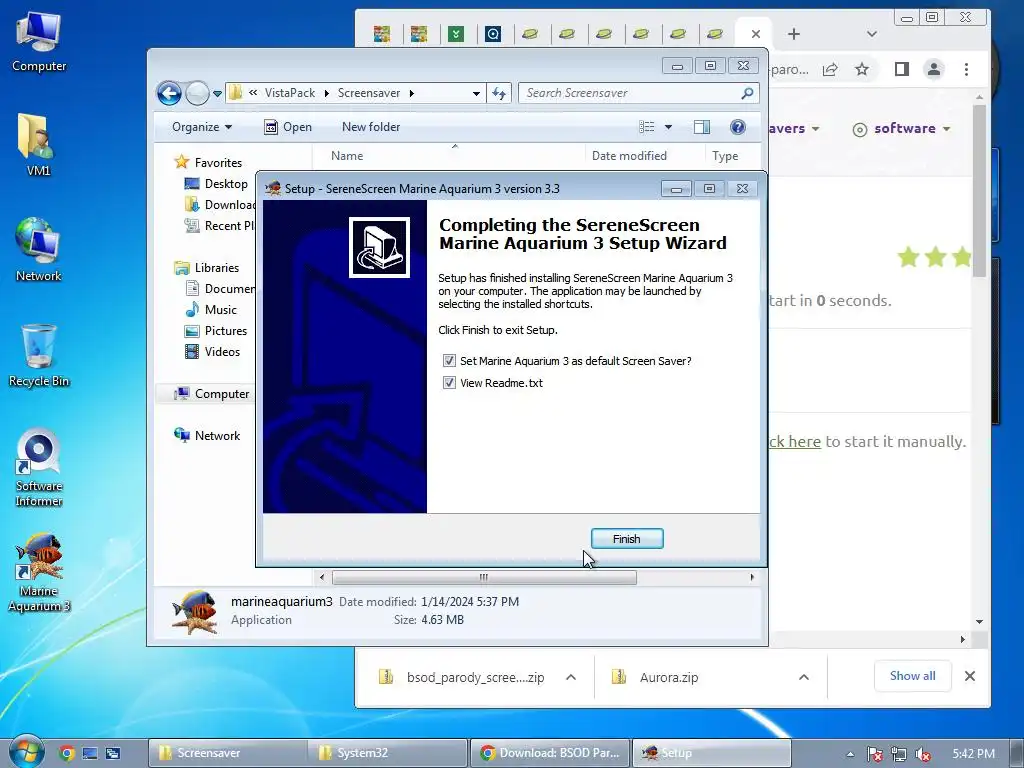Toggle the preview pane icon
The image size is (1024, 768).
coord(702,127)
